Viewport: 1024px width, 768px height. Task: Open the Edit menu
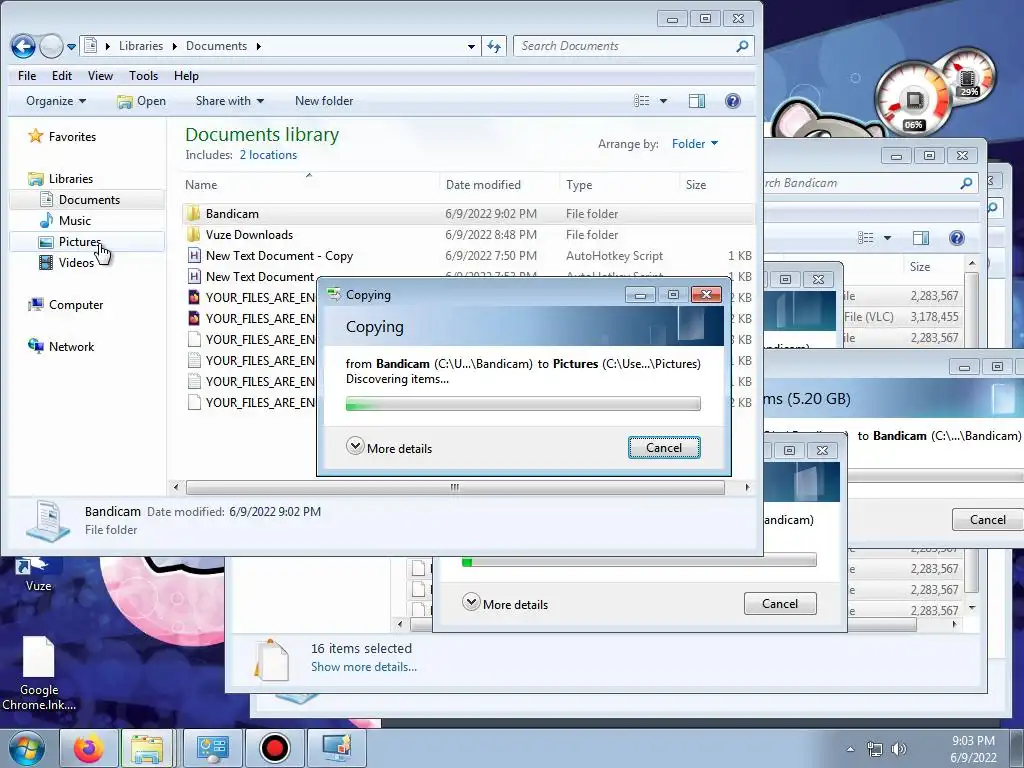pyautogui.click(x=62, y=76)
